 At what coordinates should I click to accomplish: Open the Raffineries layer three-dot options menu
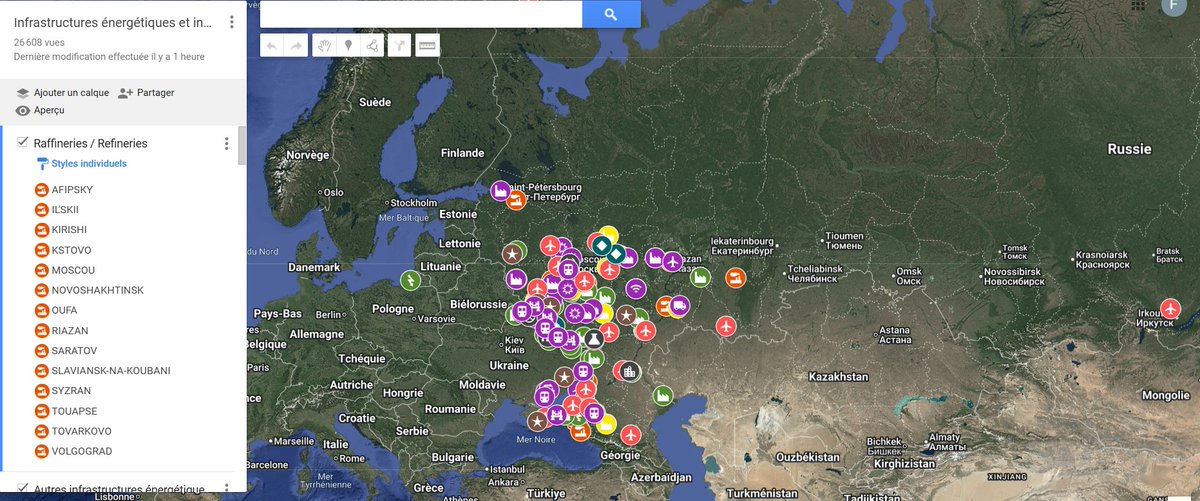click(x=226, y=144)
